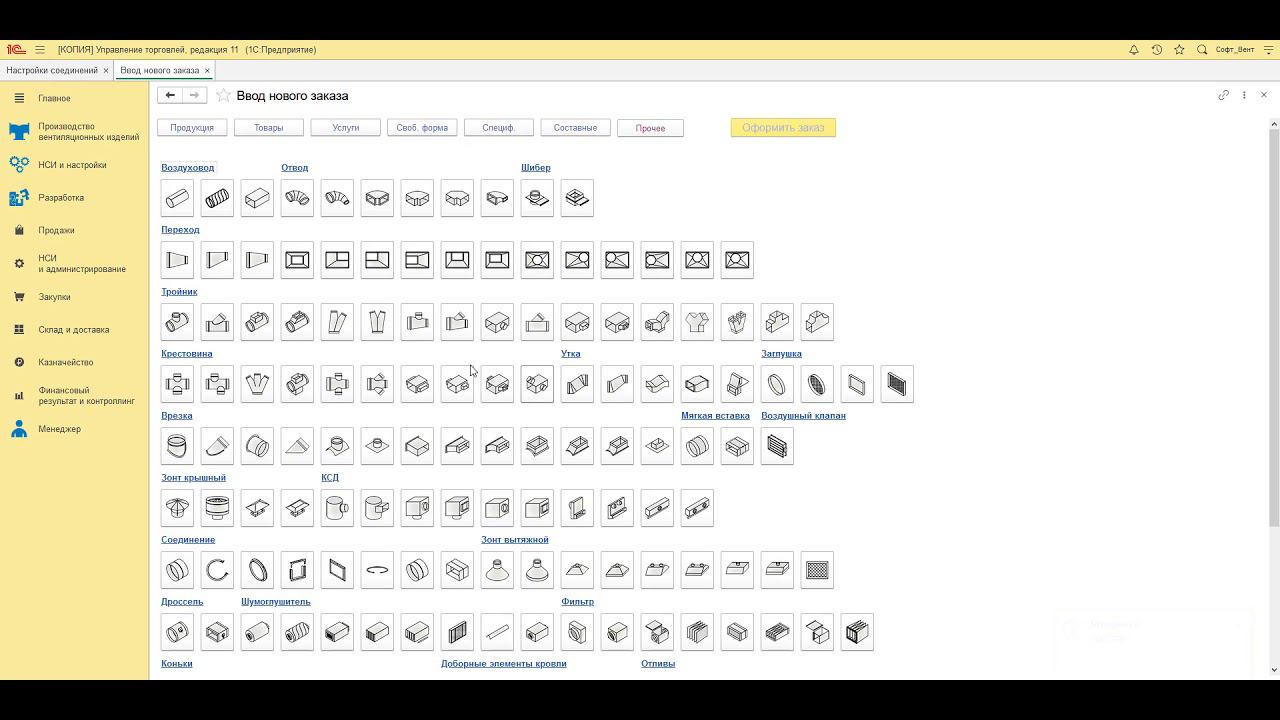This screenshot has width=1280, height=720.
Task: Select the first roof cowl under Зонт крышный
Action: point(177,508)
